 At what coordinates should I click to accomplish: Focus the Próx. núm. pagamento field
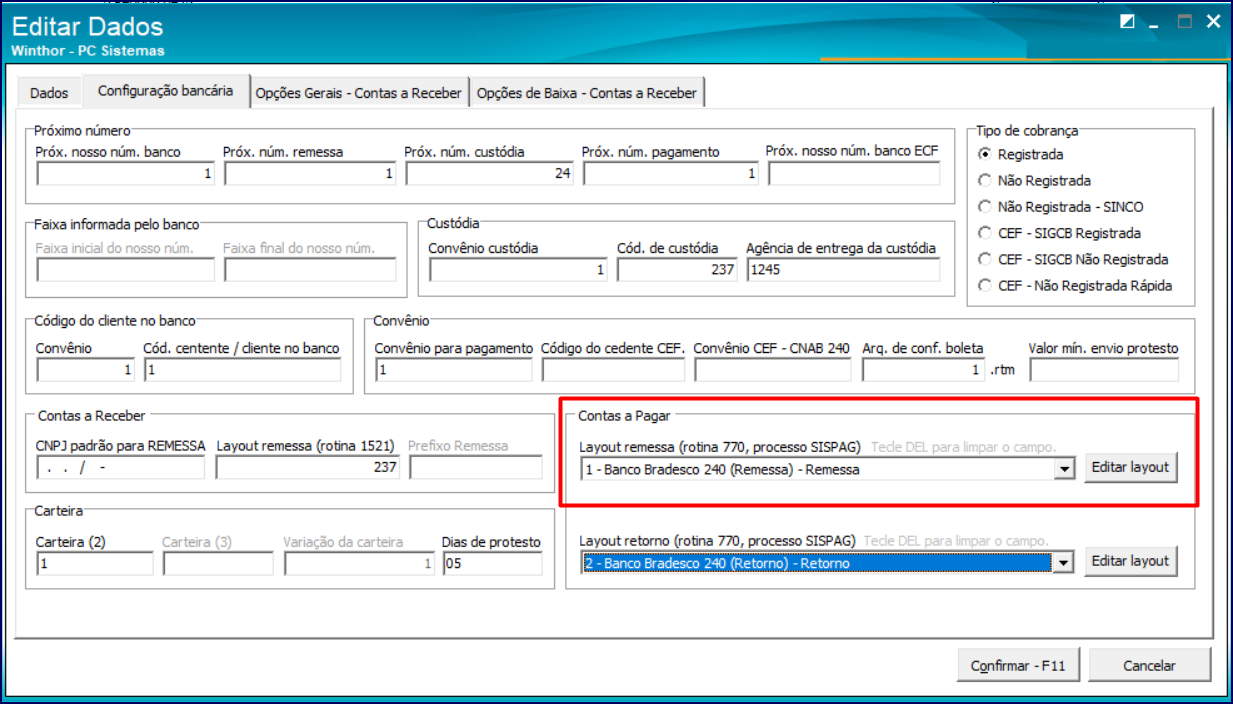[x=671, y=174]
